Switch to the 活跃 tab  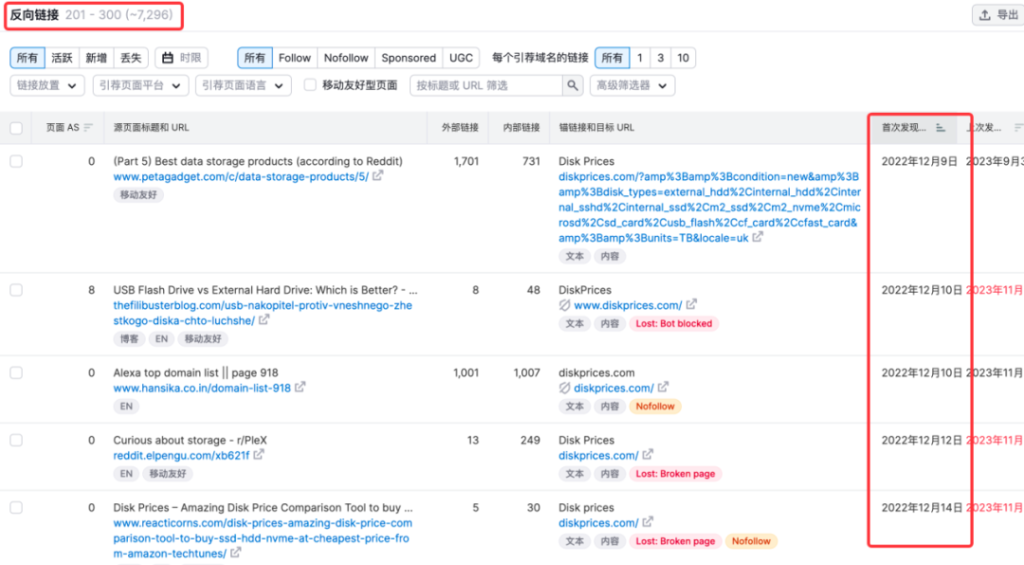tap(62, 58)
